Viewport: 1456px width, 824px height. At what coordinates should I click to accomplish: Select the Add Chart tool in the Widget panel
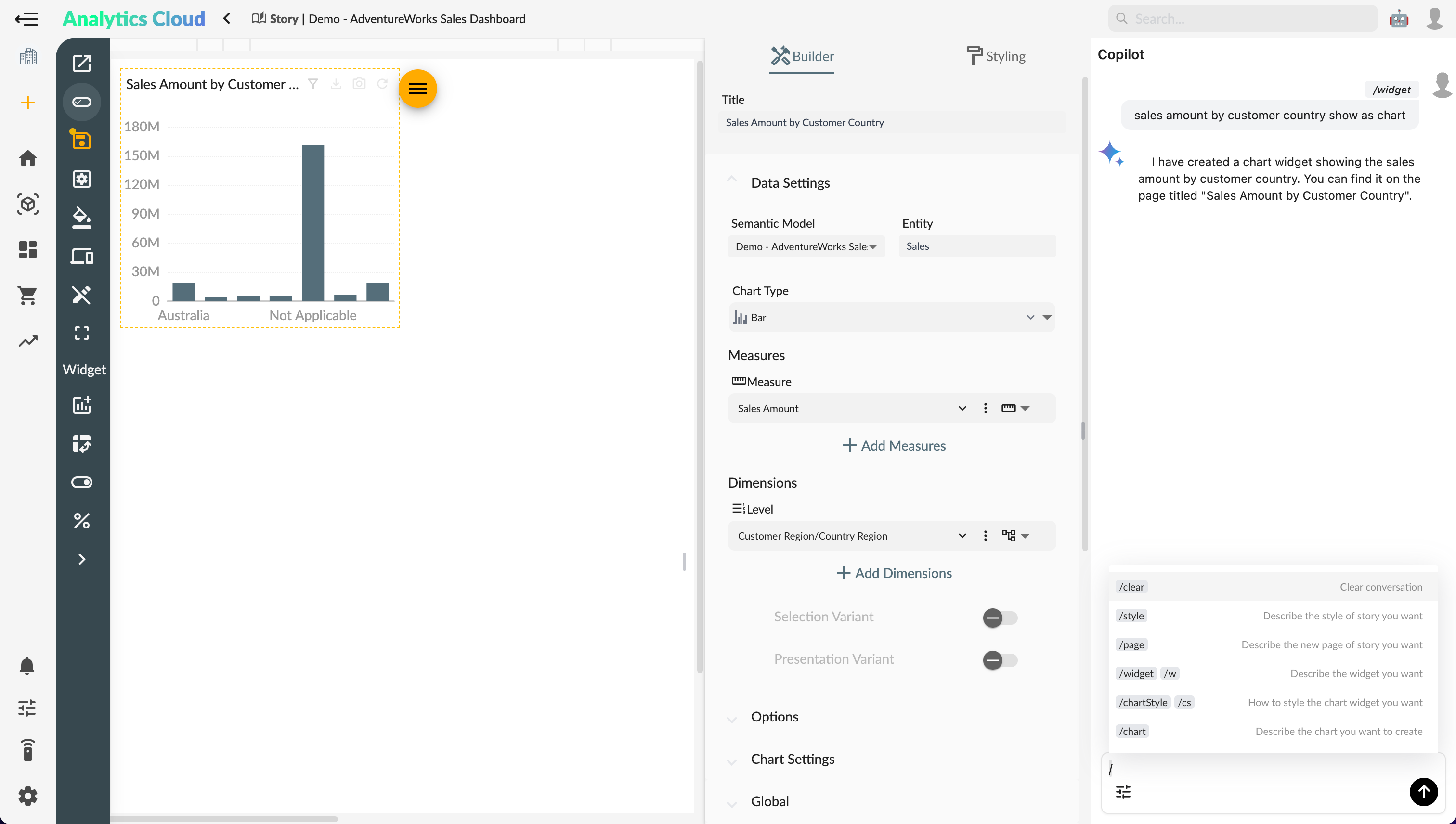coord(82,405)
